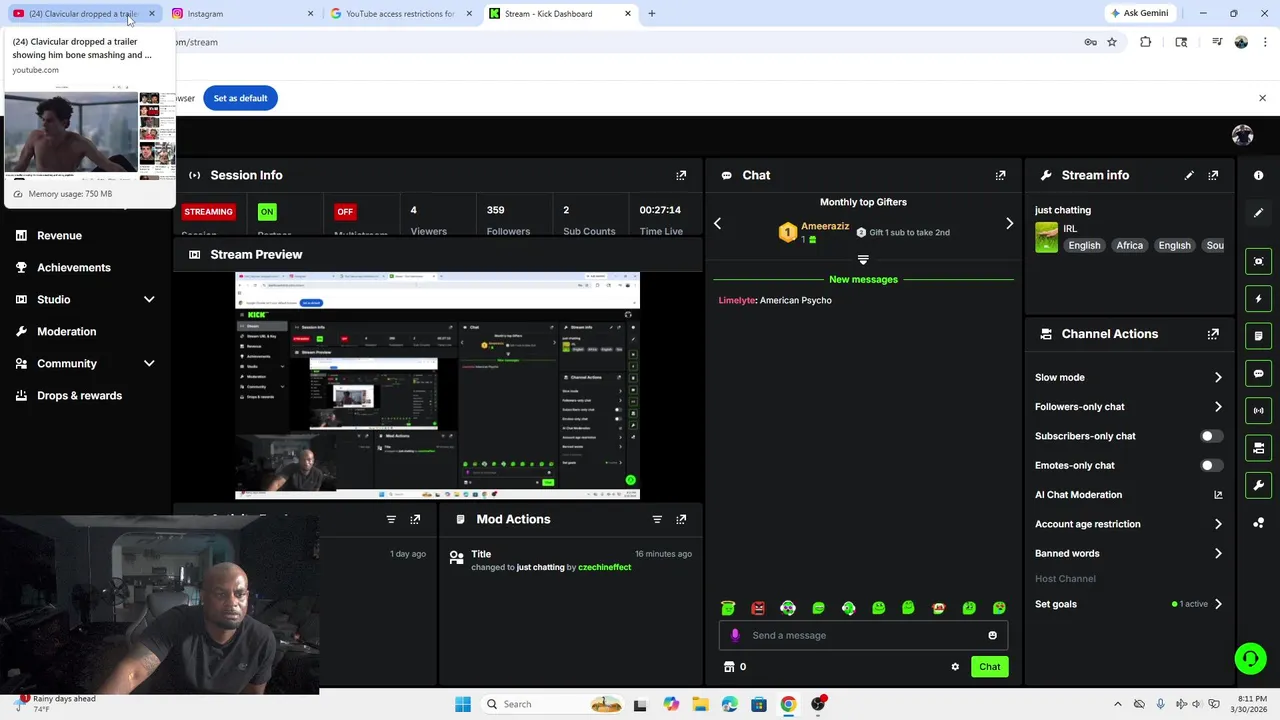Click the Stream Preview video

[437, 386]
